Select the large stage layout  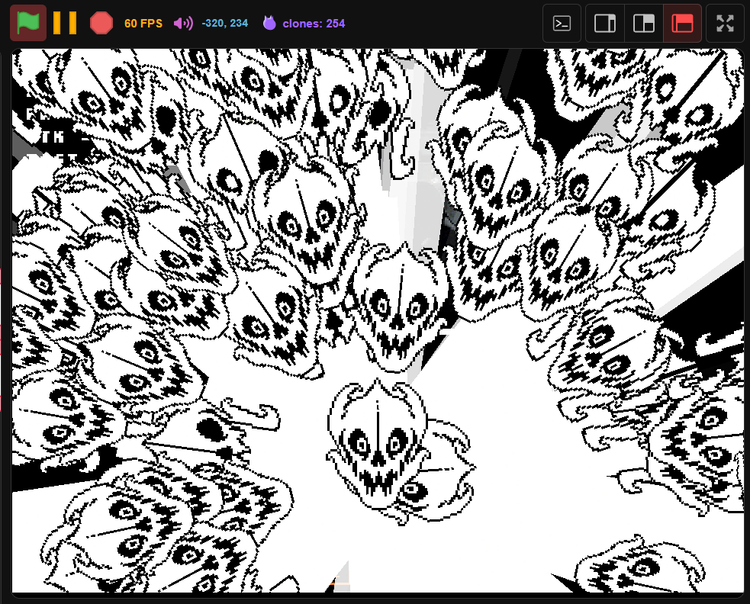click(x=683, y=23)
